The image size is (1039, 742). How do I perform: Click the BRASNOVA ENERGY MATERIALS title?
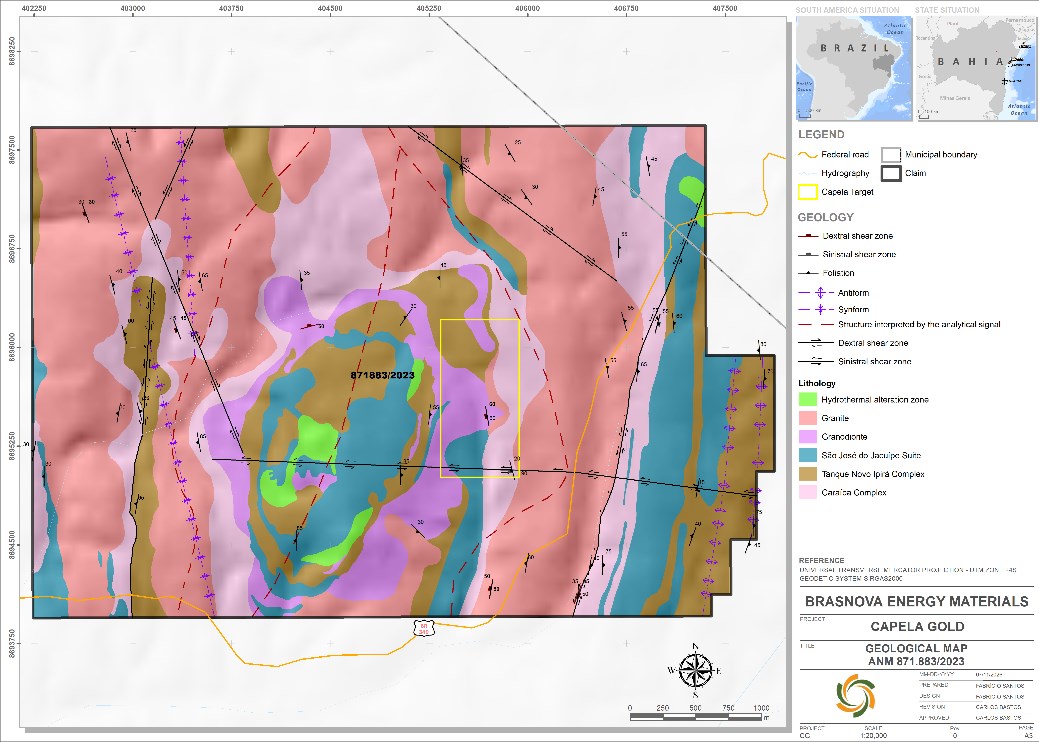[x=916, y=602]
